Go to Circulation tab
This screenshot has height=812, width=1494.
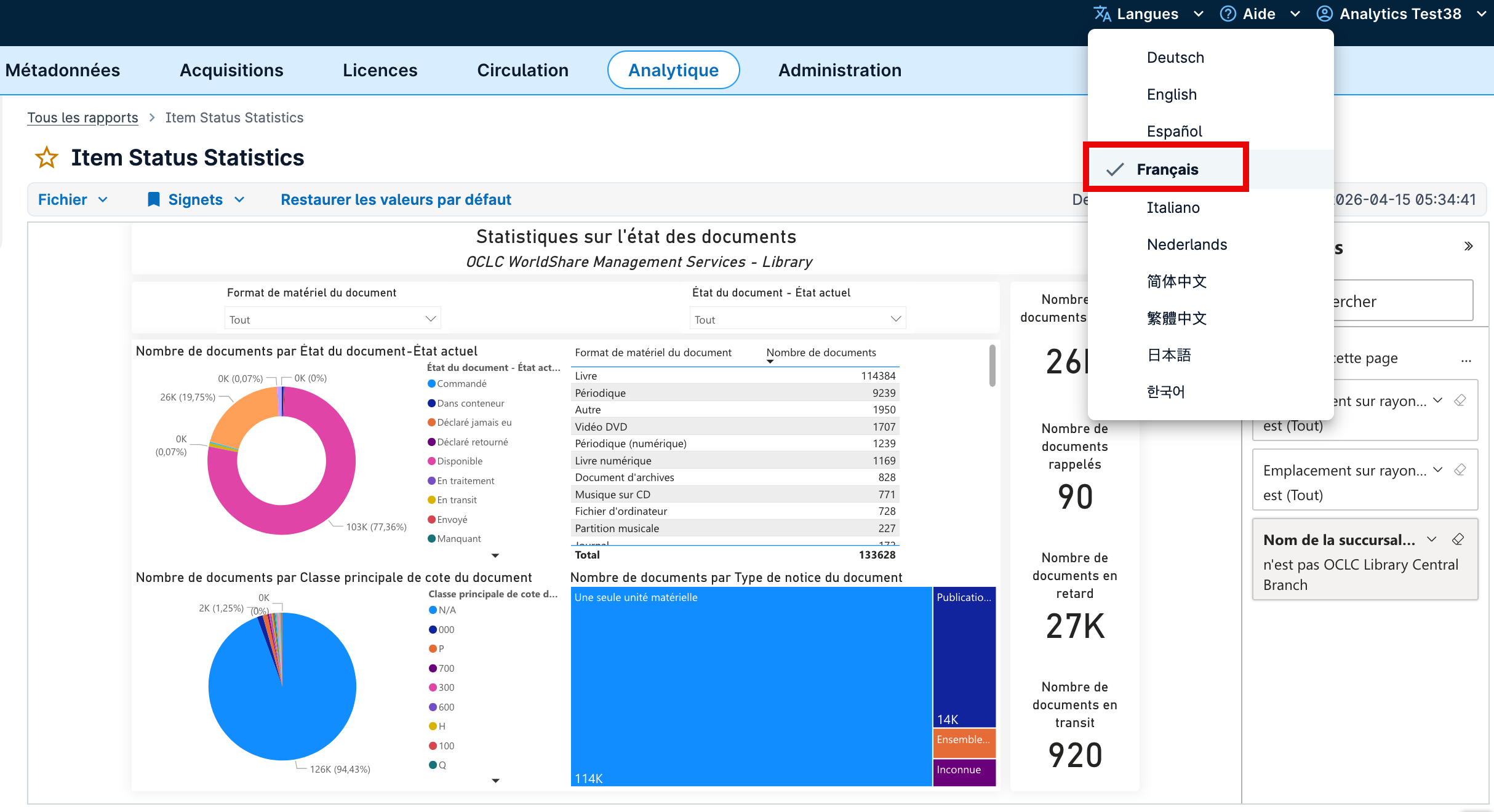(522, 70)
